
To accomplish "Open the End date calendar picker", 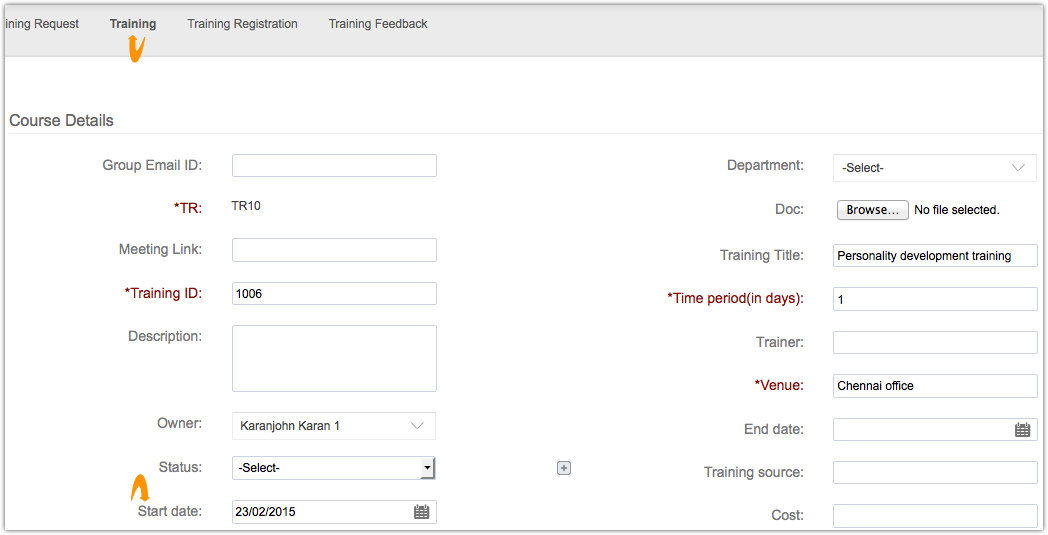I will tap(1022, 430).
